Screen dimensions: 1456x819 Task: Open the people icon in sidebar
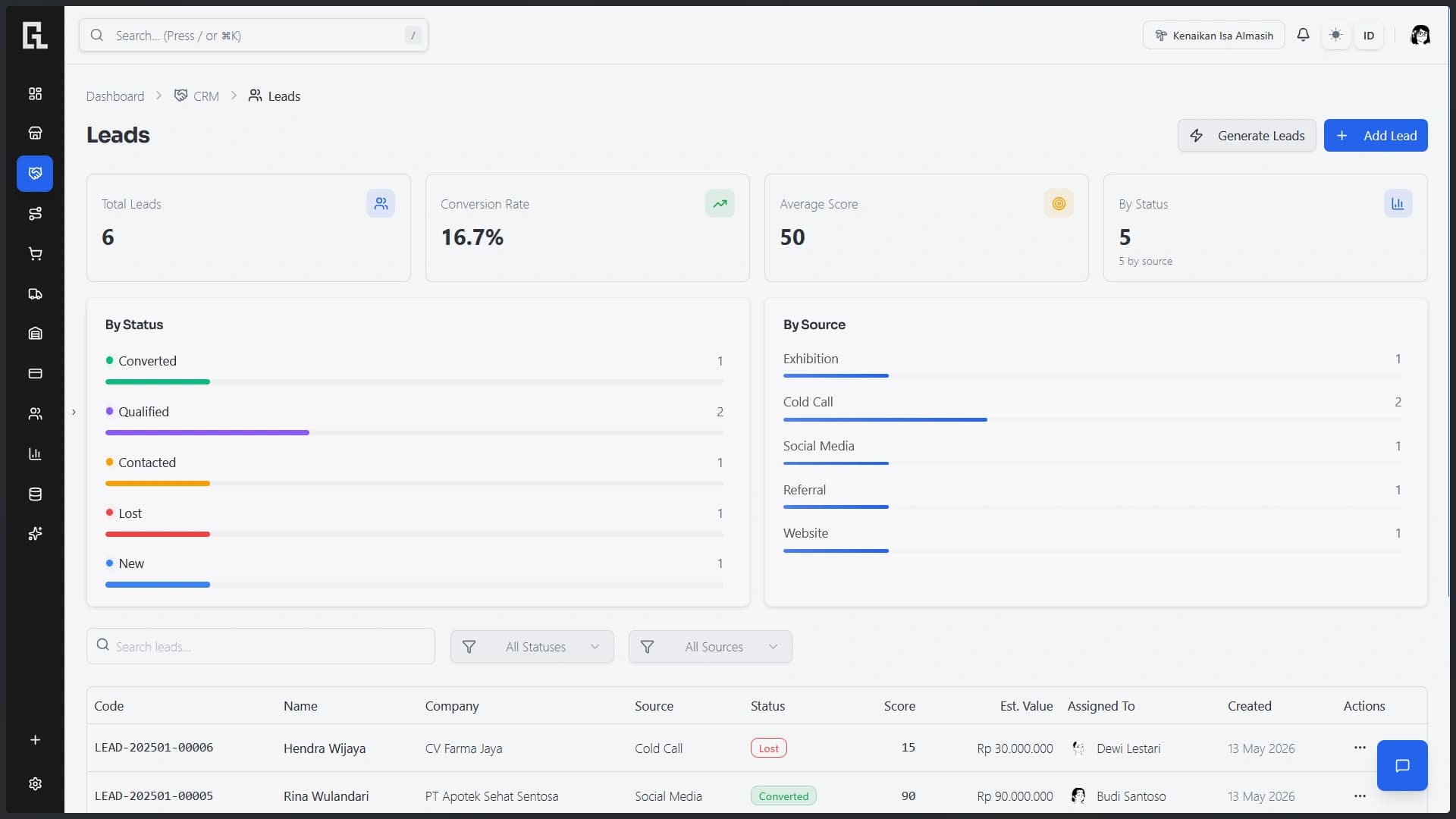(x=35, y=414)
